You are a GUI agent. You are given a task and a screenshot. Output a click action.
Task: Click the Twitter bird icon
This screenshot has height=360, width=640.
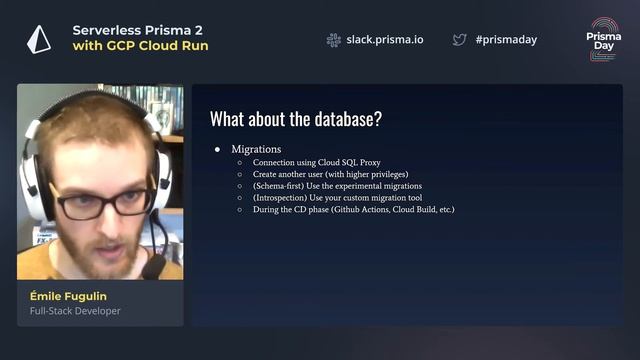coord(460,40)
